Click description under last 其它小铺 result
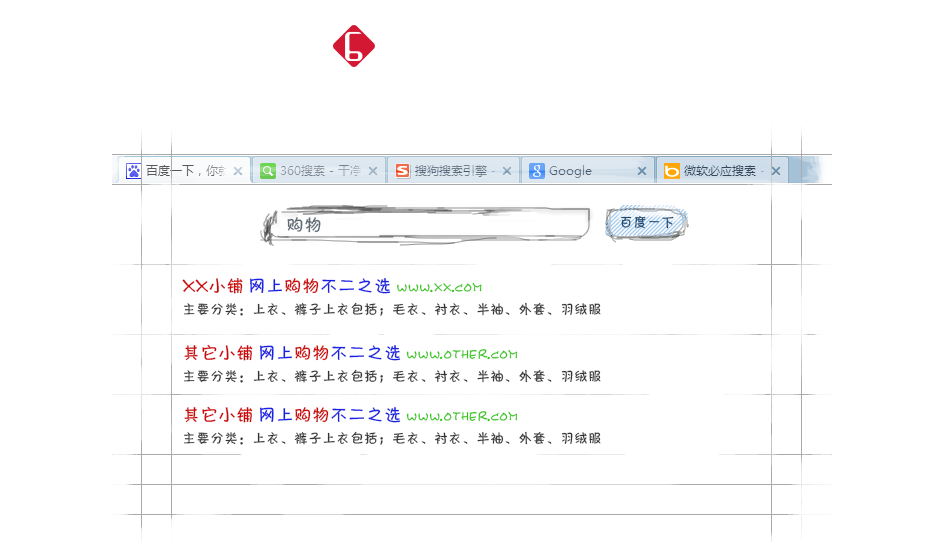 point(392,438)
